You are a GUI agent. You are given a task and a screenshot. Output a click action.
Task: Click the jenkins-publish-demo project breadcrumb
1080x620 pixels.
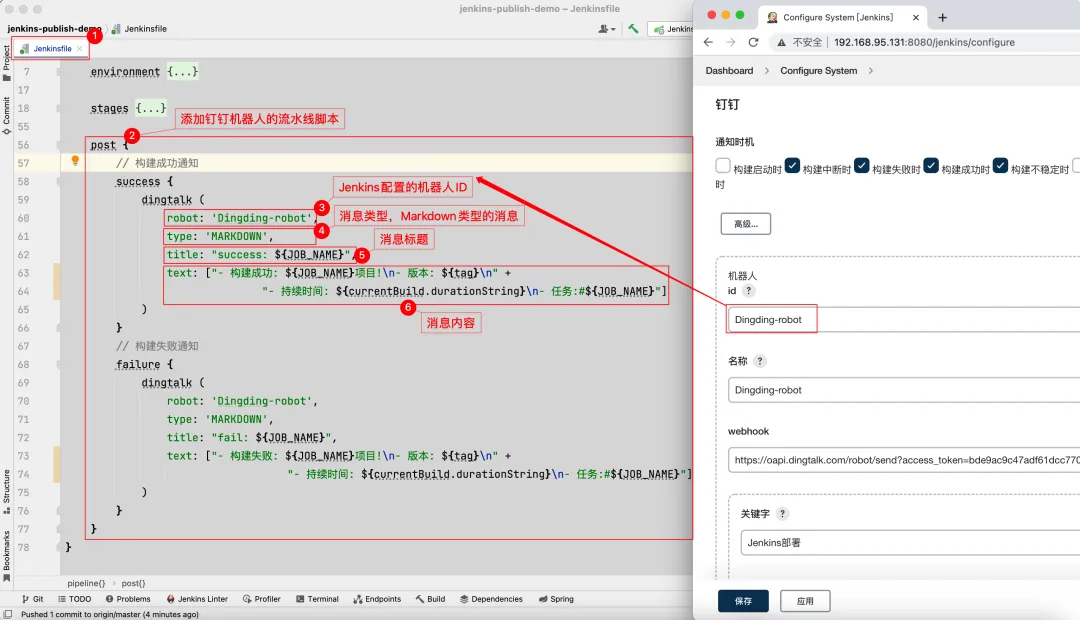click(54, 28)
